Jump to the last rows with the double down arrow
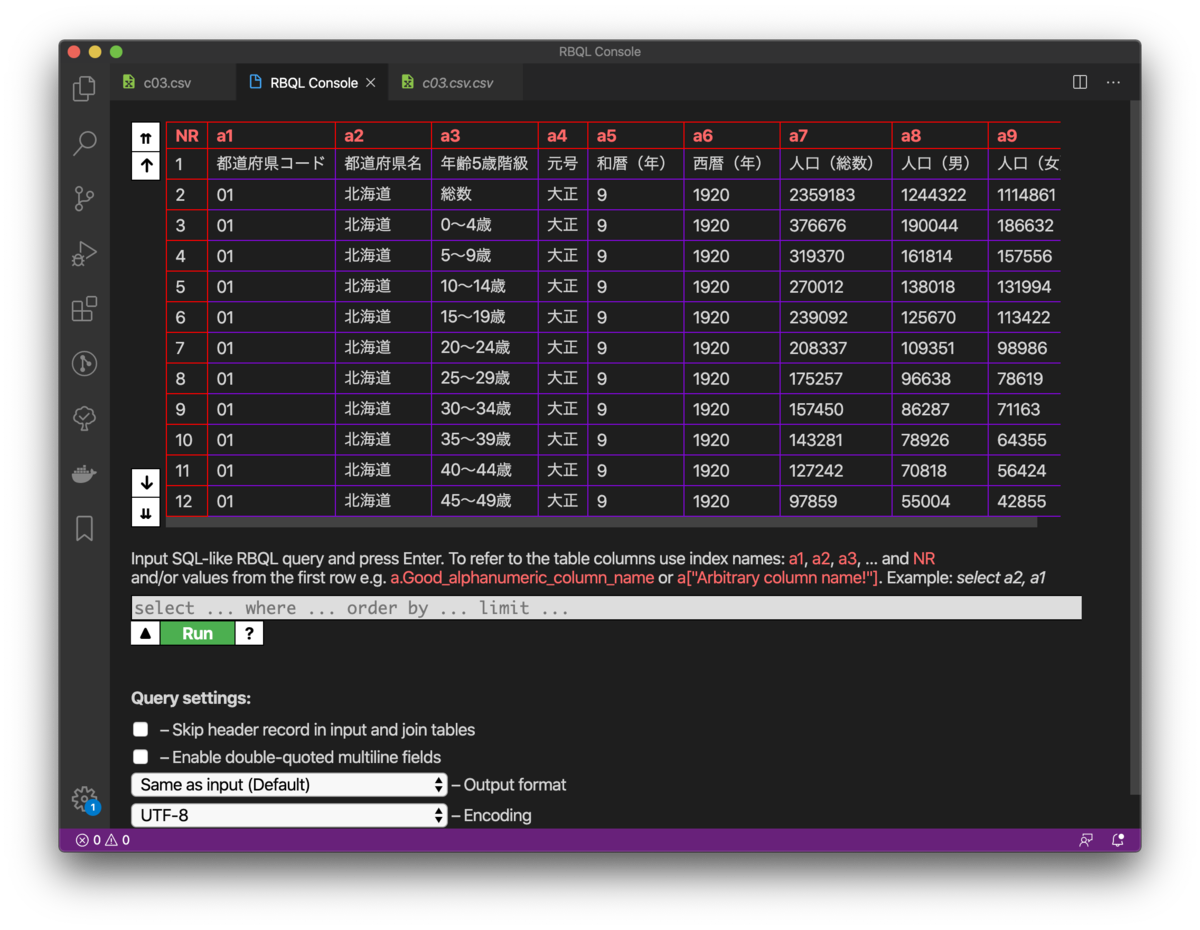This screenshot has width=1200, height=930. click(x=146, y=513)
